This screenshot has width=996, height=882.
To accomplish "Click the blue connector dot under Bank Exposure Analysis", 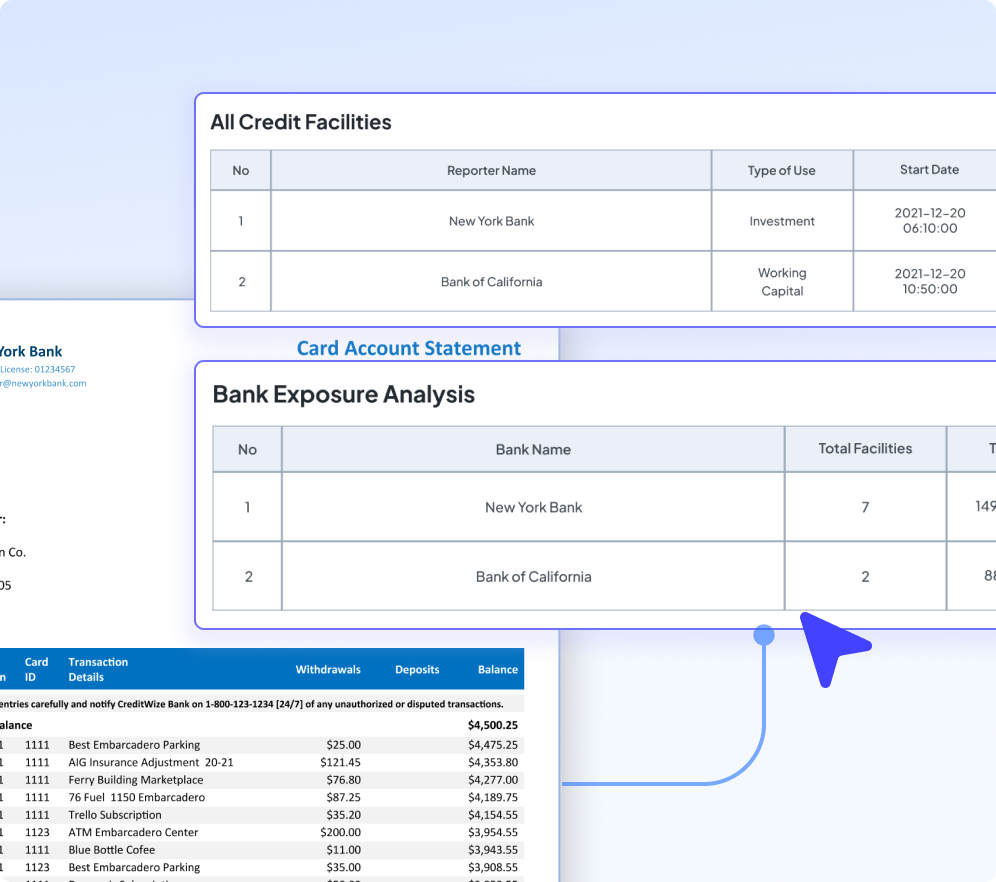I will coord(764,634).
